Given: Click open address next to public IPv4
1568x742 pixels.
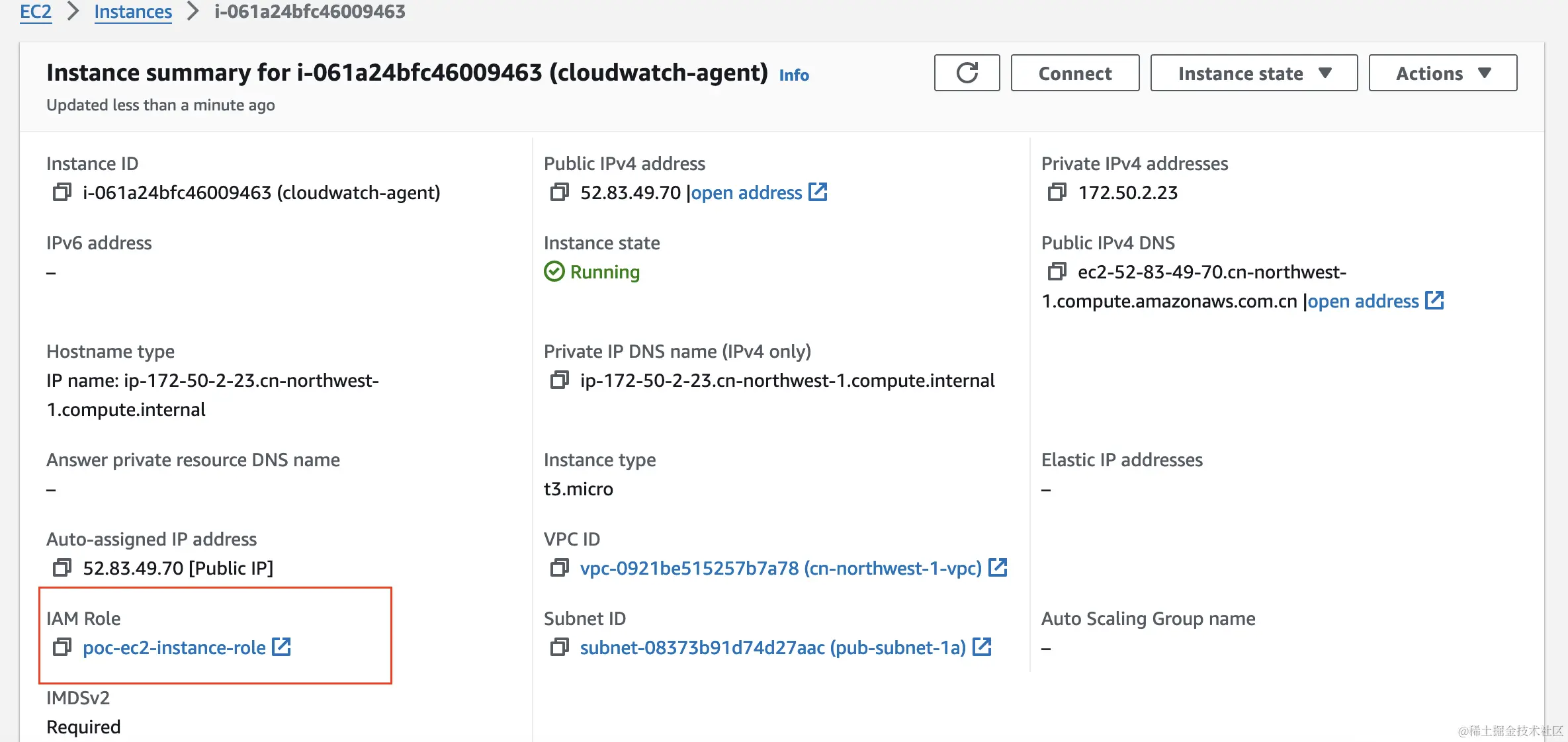Looking at the screenshot, I should click(x=748, y=192).
